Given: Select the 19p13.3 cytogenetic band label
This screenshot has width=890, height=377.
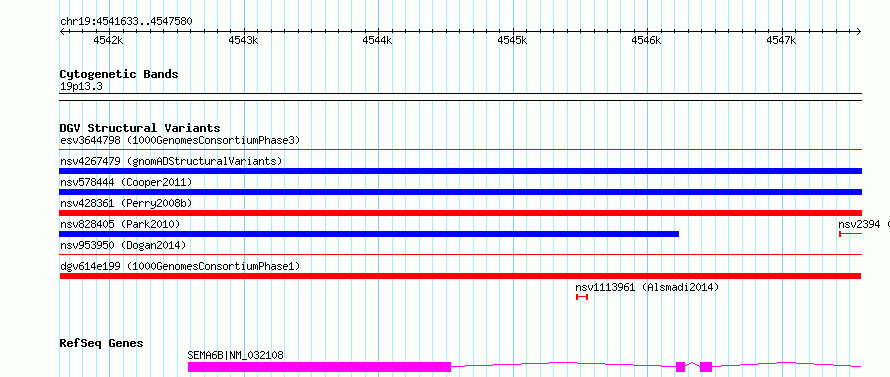Looking at the screenshot, I should (x=81, y=86).
